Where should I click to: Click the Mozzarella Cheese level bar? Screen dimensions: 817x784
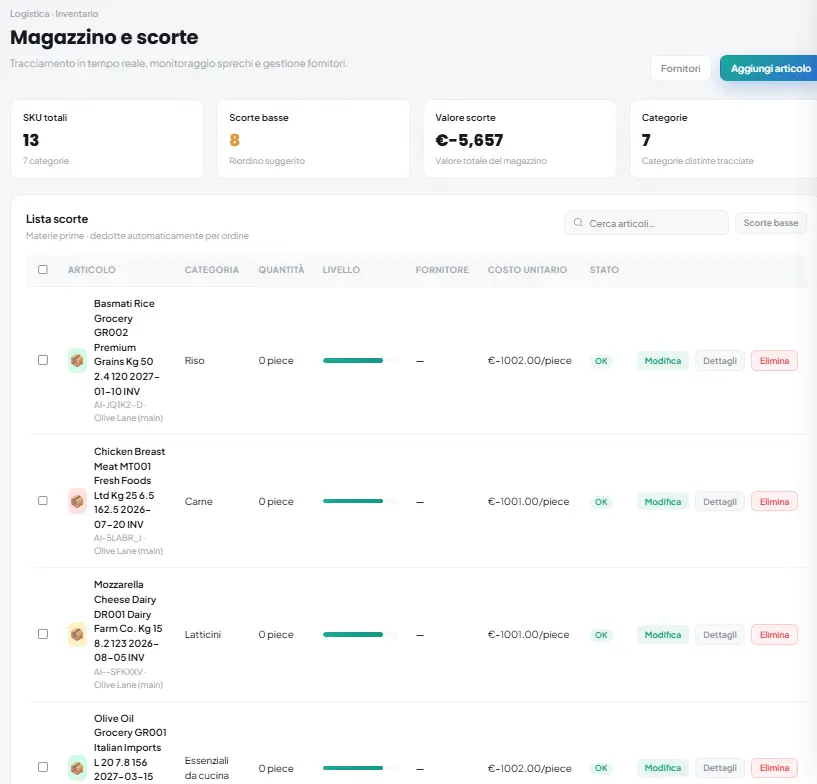[361, 634]
